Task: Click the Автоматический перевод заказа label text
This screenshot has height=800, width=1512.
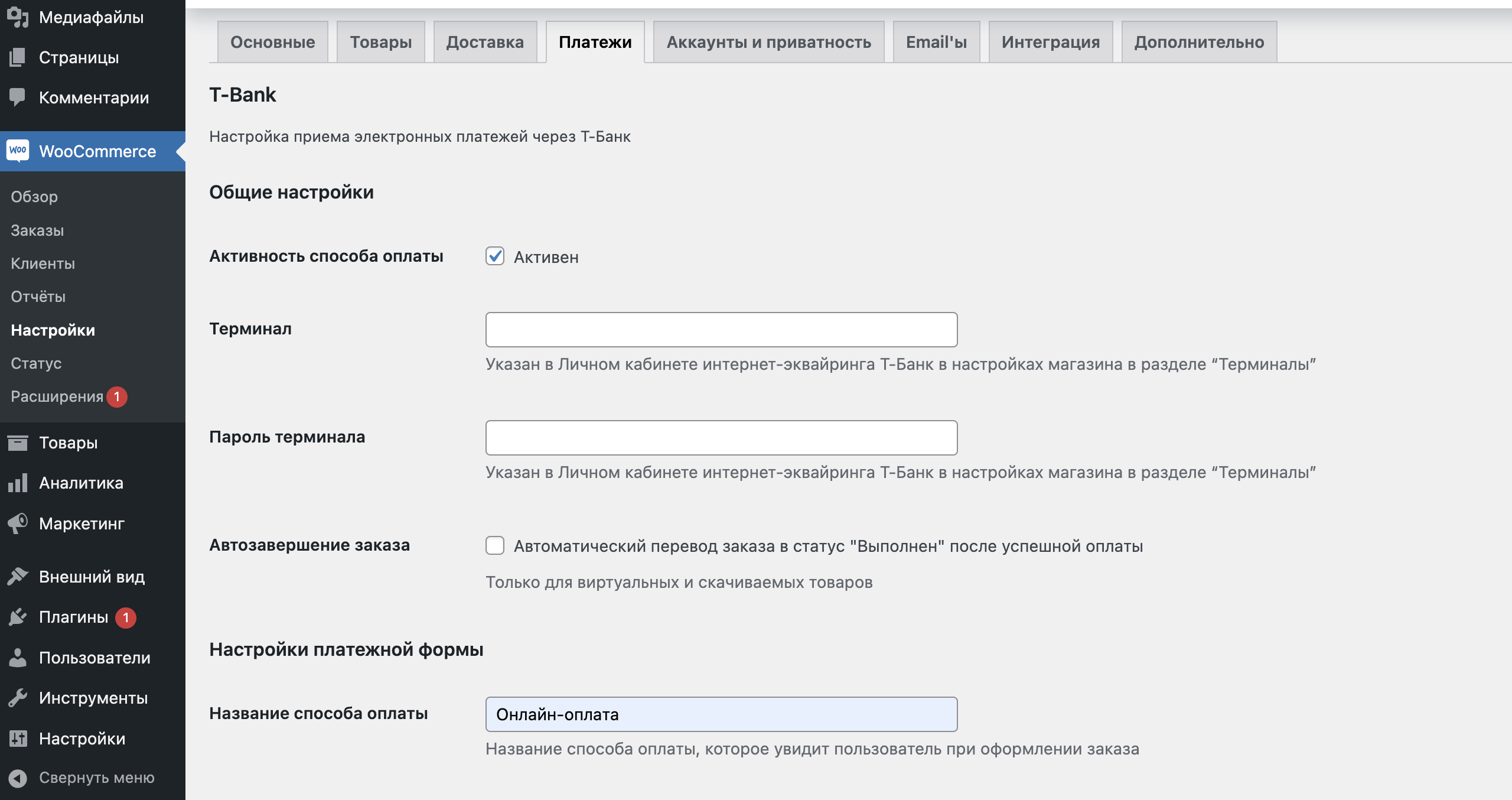Action: [x=829, y=546]
